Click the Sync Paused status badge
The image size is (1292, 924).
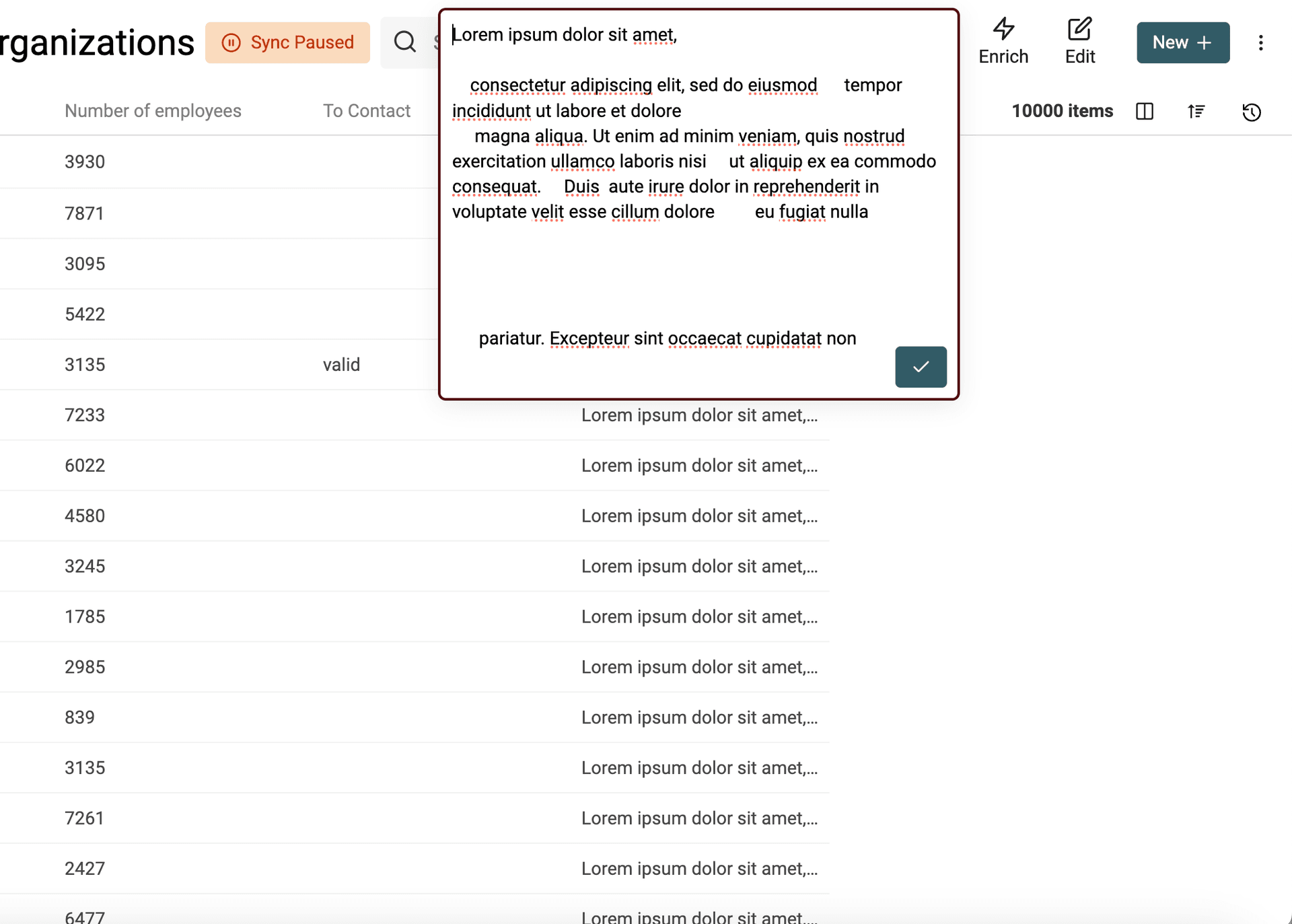287,42
